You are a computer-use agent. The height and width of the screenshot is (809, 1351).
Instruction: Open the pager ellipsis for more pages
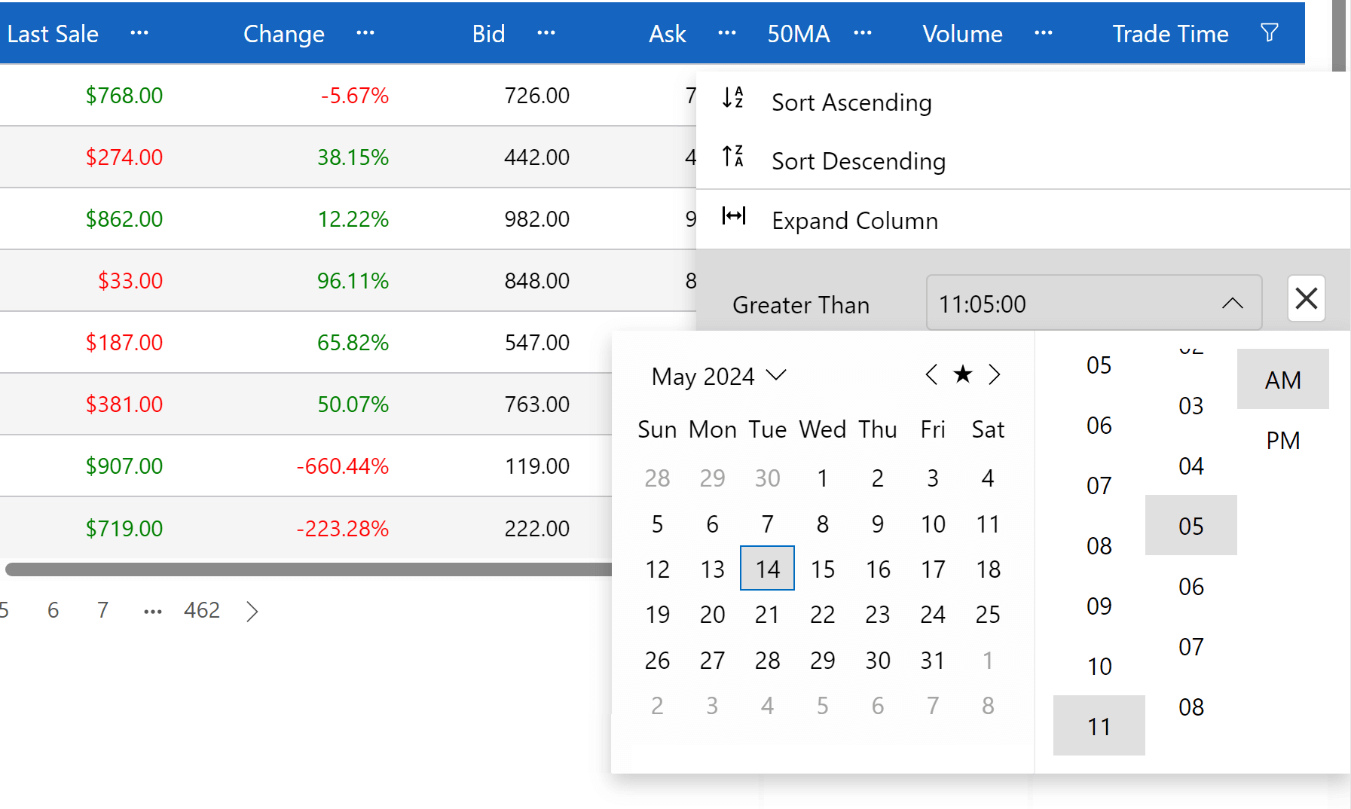point(153,611)
